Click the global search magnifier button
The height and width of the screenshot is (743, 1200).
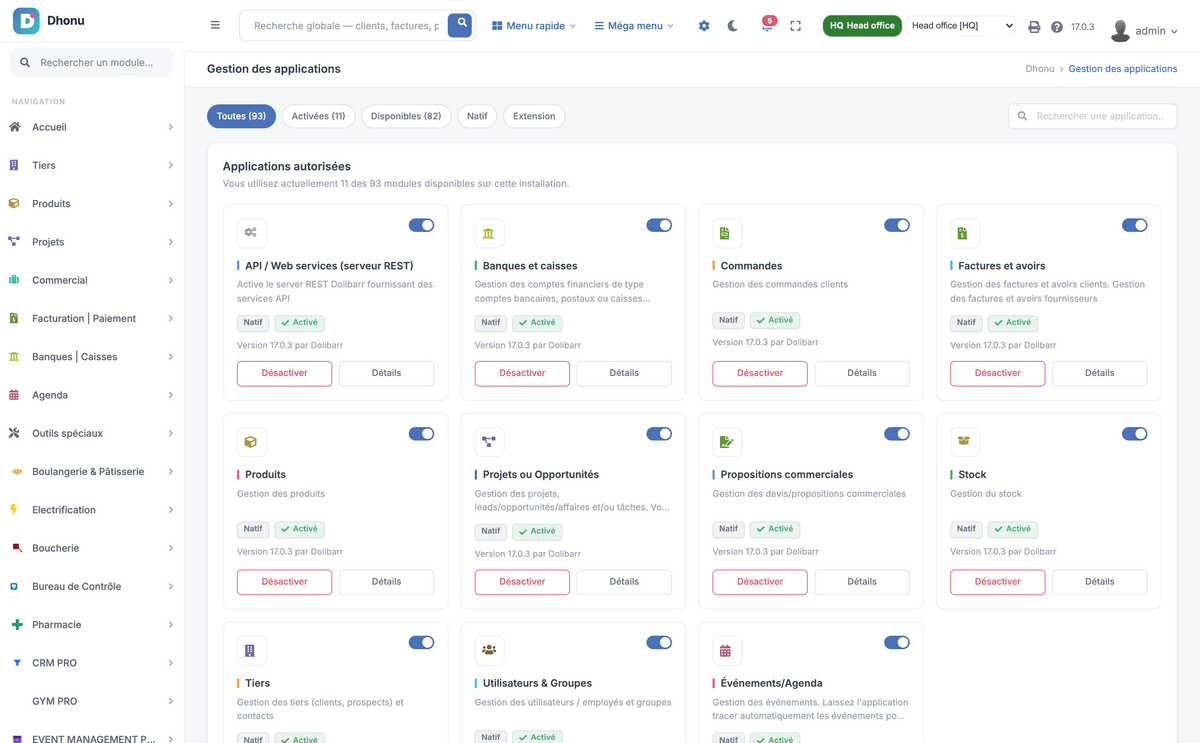460,25
